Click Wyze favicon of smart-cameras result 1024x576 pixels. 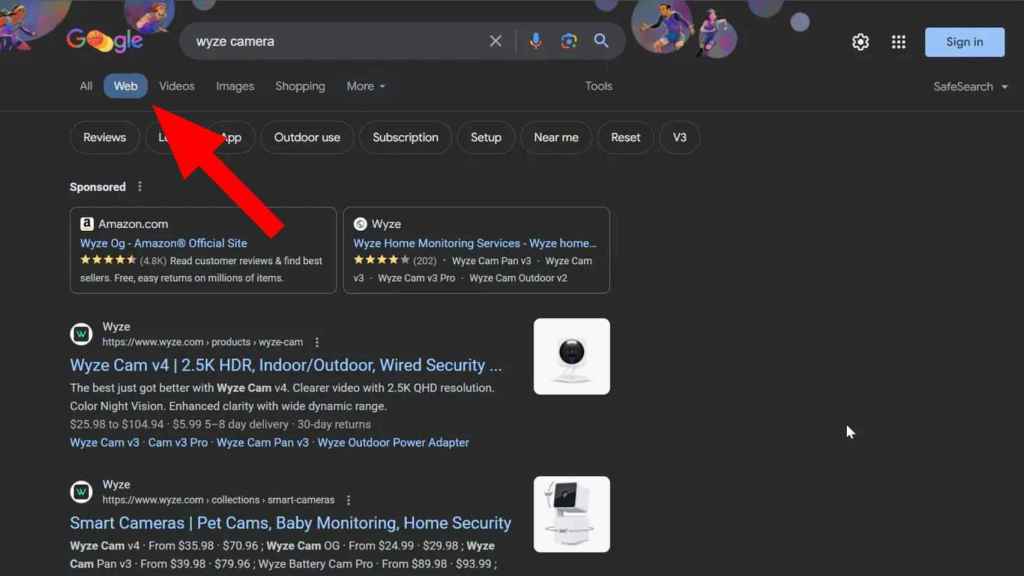pos(81,492)
